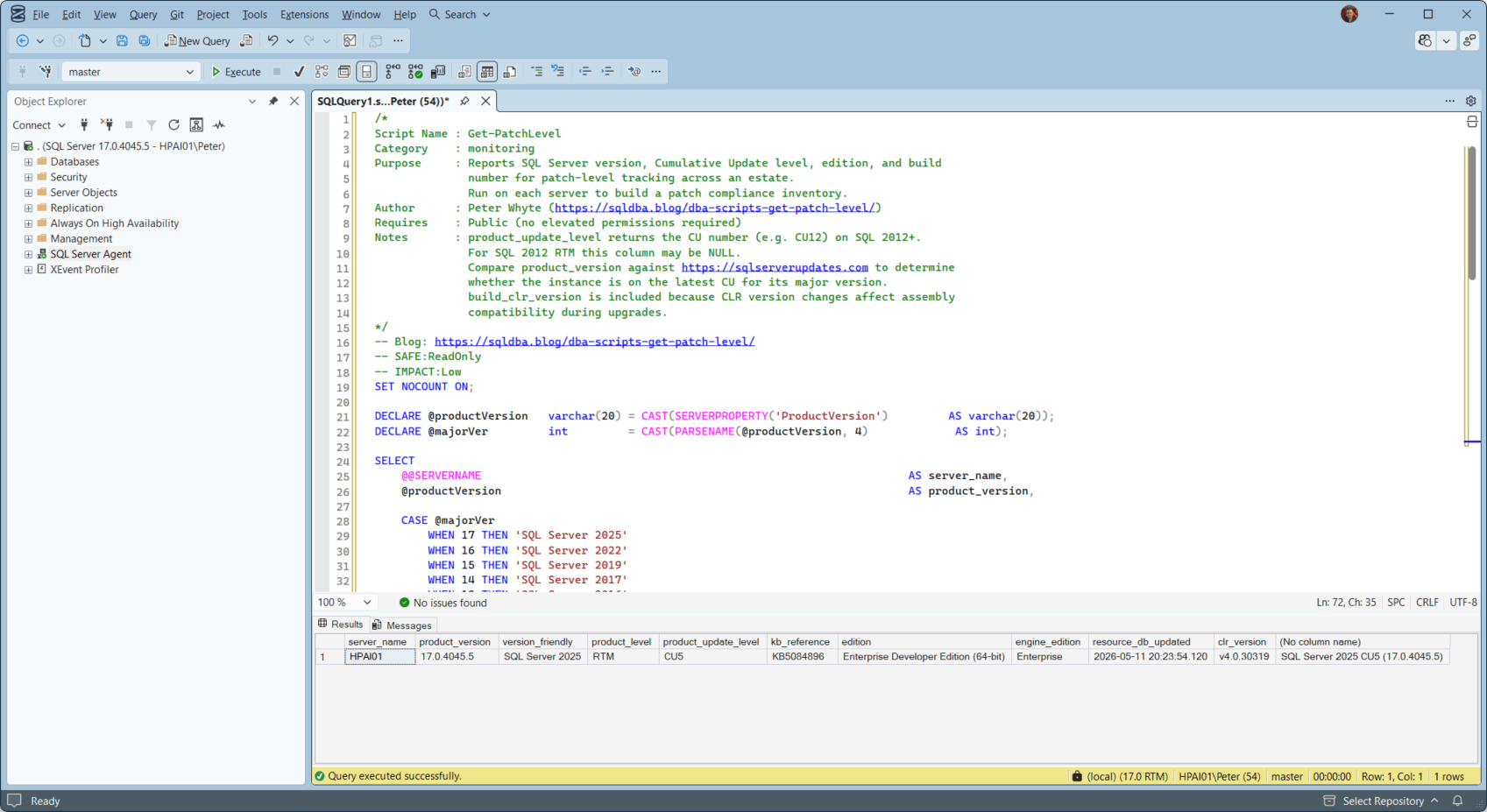1487x812 pixels.
Task: Open the Blog link on line 16
Action: 594,342
